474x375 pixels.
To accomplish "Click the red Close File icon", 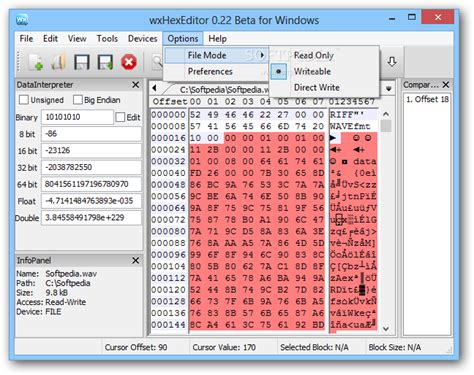I will pyautogui.click(x=129, y=62).
